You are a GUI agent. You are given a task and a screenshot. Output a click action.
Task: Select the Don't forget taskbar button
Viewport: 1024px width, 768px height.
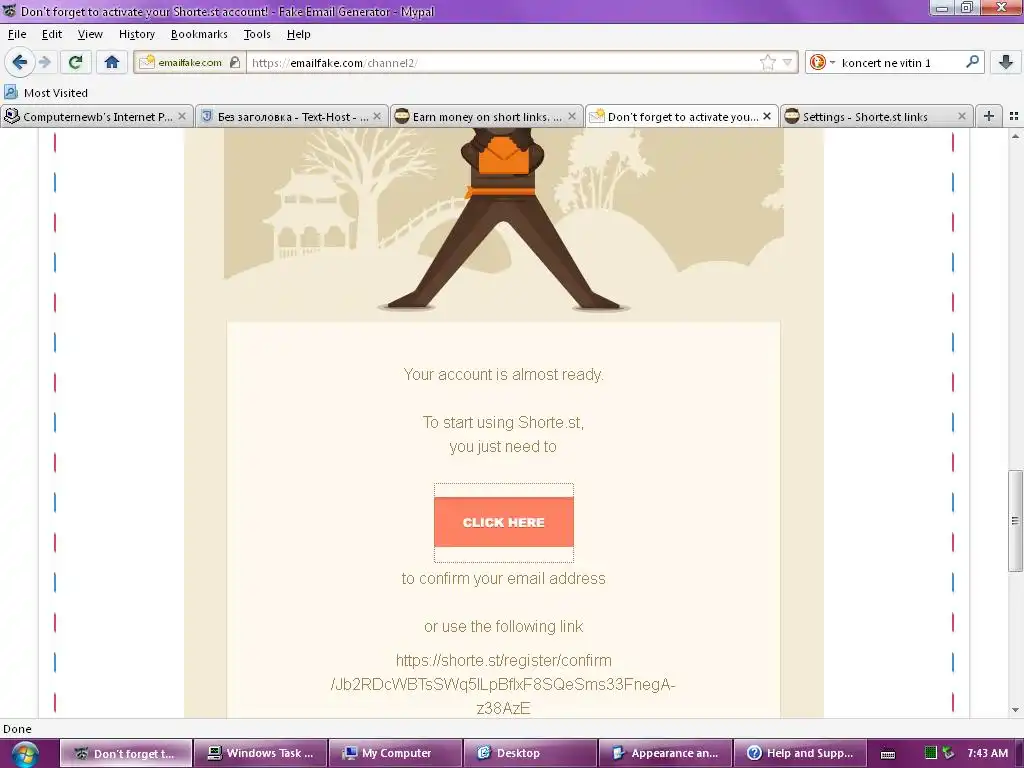click(127, 753)
